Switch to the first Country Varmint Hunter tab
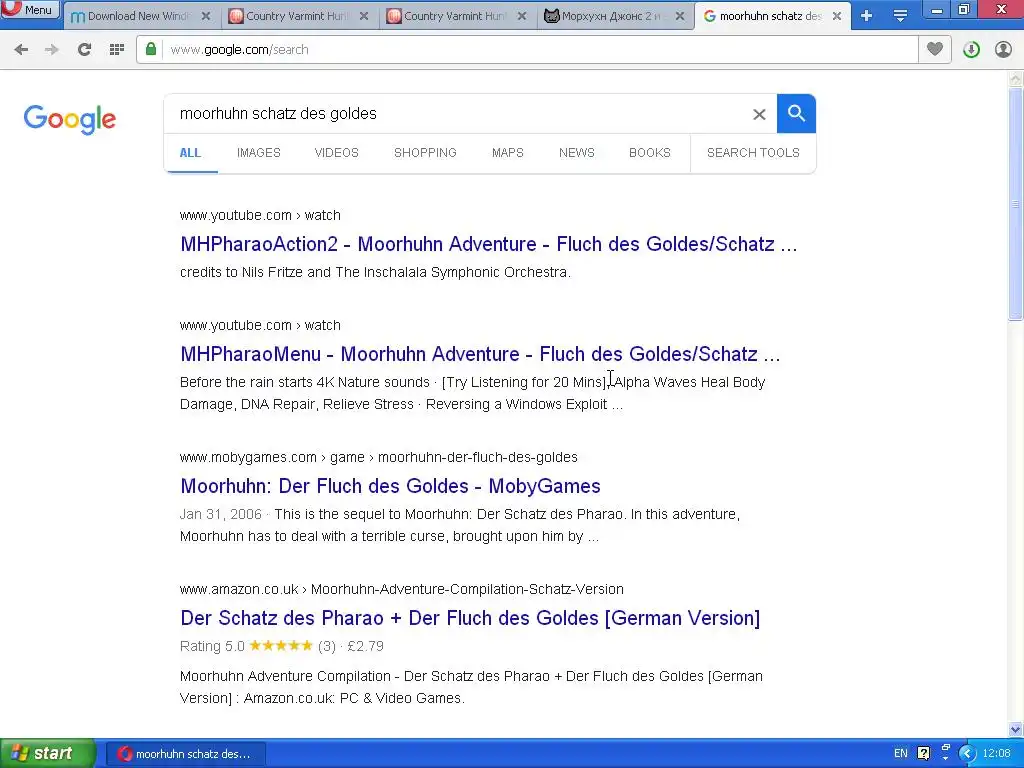Screen dimensions: 1024x768 point(298,16)
